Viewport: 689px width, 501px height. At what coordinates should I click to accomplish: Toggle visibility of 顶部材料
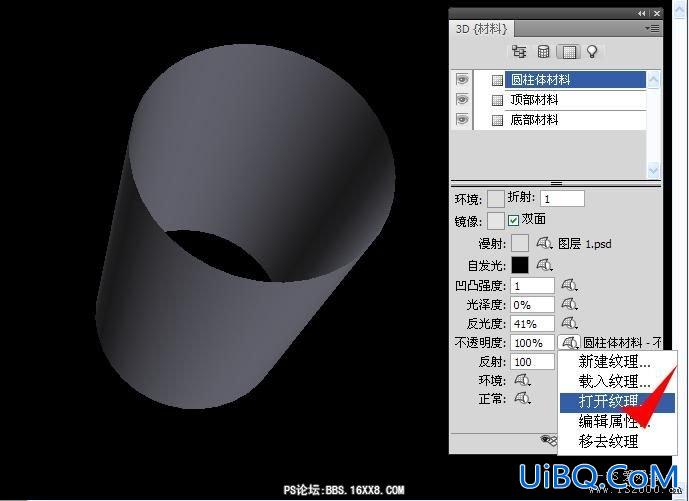[462, 99]
